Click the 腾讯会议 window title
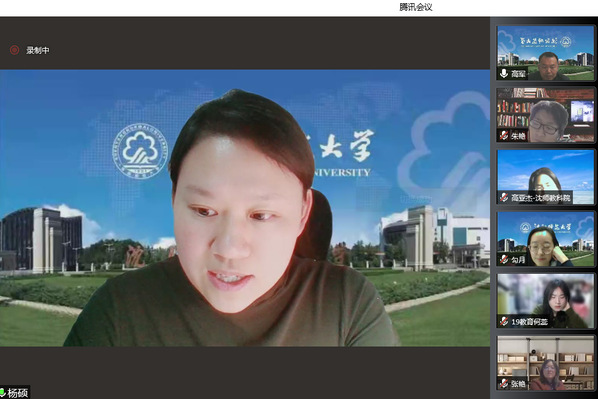This screenshot has width=598, height=399. [x=416, y=7]
